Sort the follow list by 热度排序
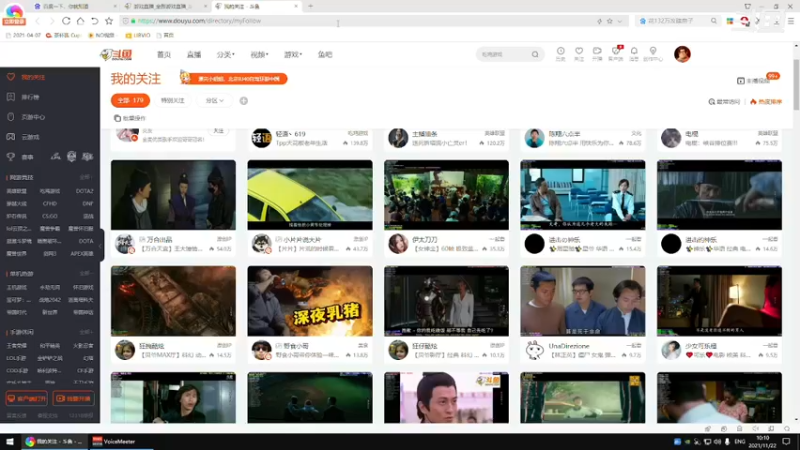Viewport: 800px width, 450px height. (765, 102)
